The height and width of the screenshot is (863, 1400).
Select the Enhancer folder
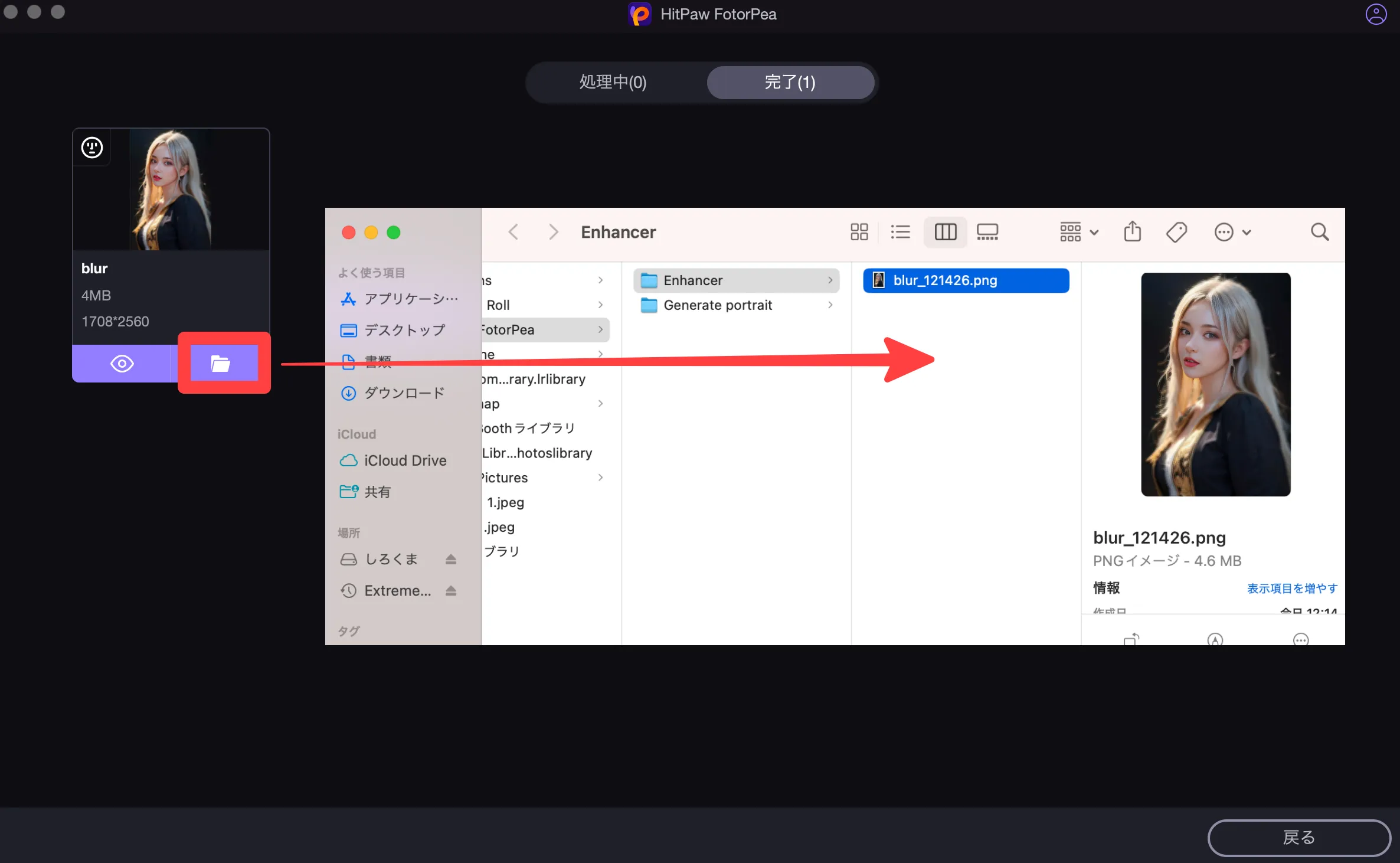pos(737,280)
